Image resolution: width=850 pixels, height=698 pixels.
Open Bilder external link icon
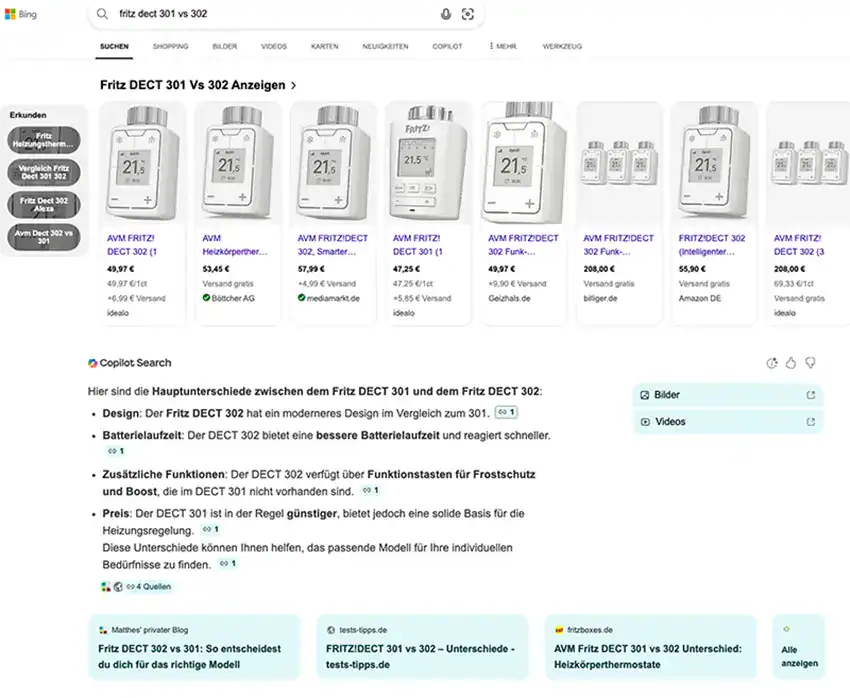[x=811, y=395]
